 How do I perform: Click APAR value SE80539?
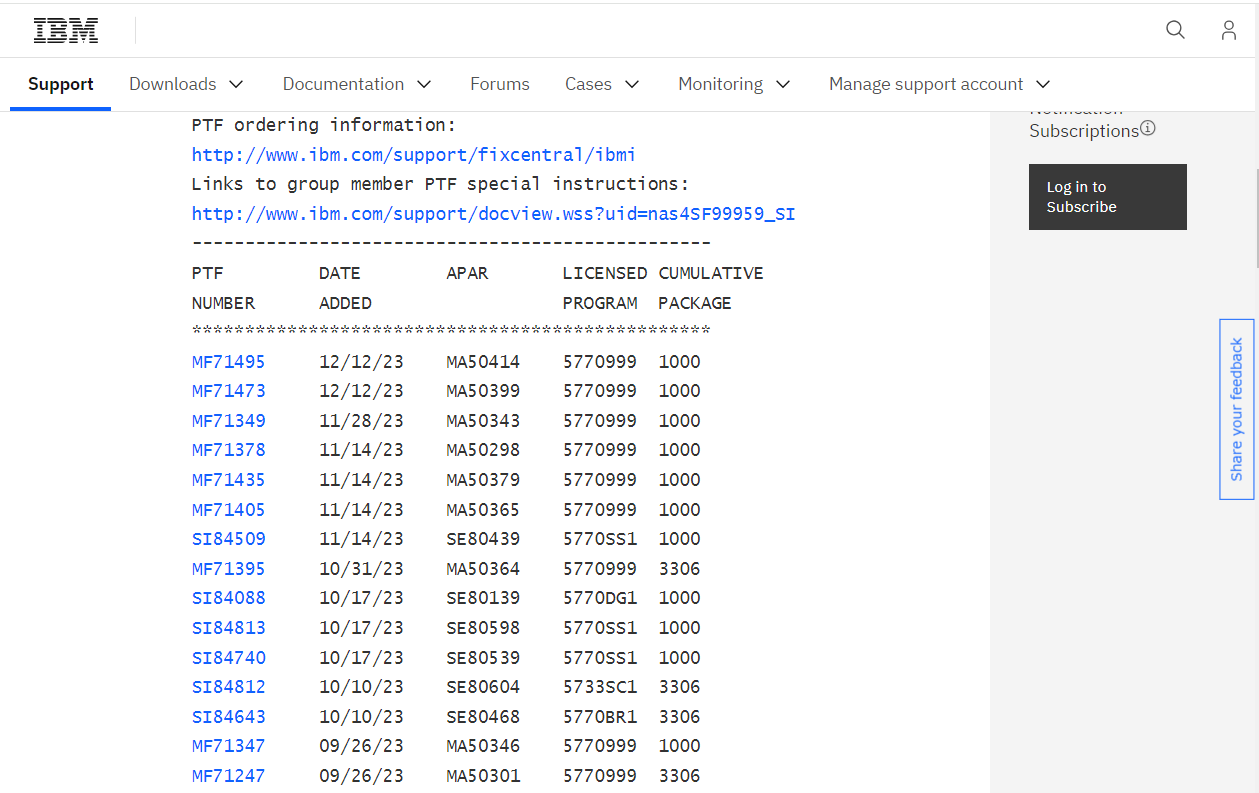[x=483, y=658]
